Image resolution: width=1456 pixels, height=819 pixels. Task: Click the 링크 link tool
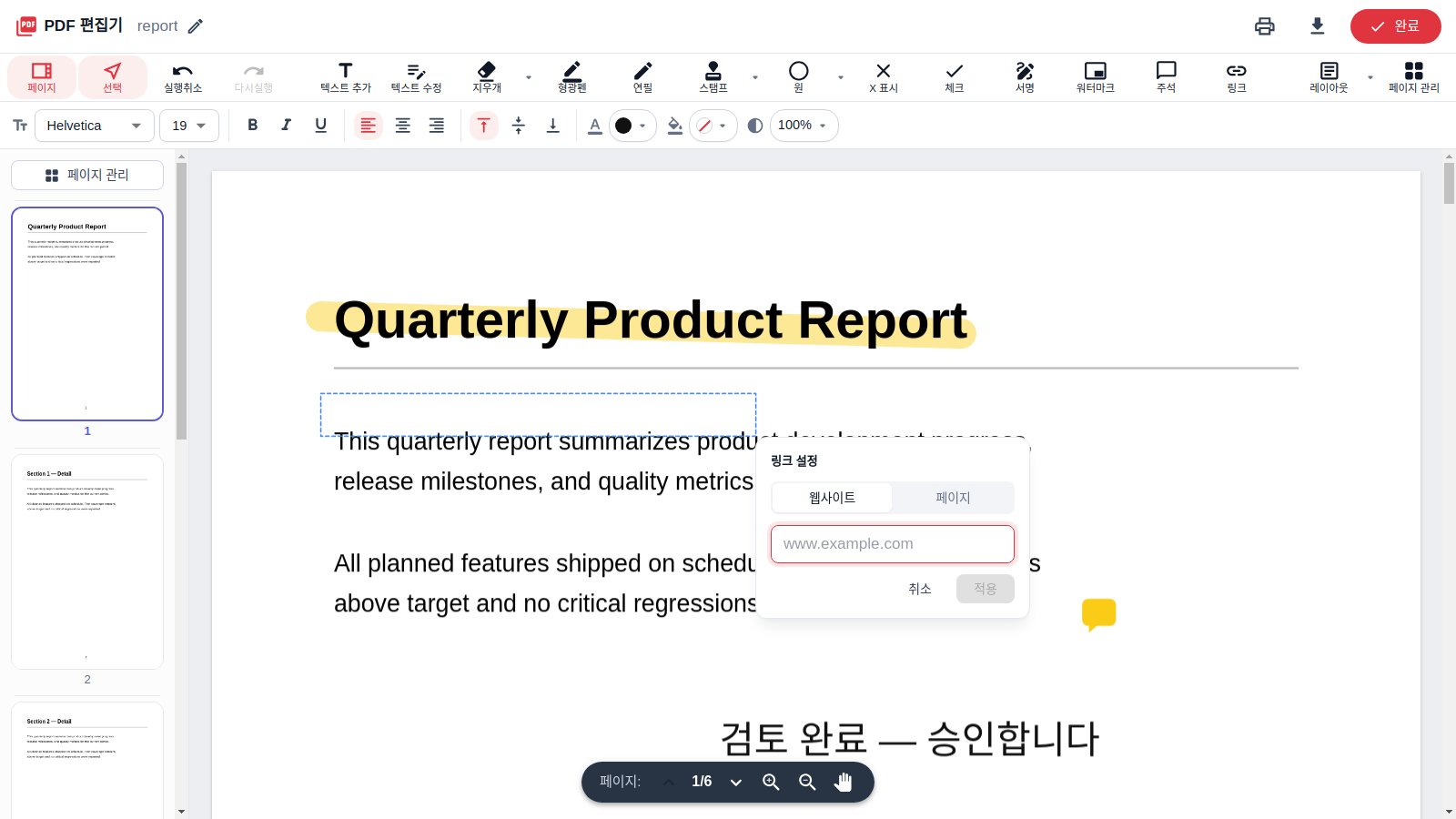pyautogui.click(x=1237, y=76)
